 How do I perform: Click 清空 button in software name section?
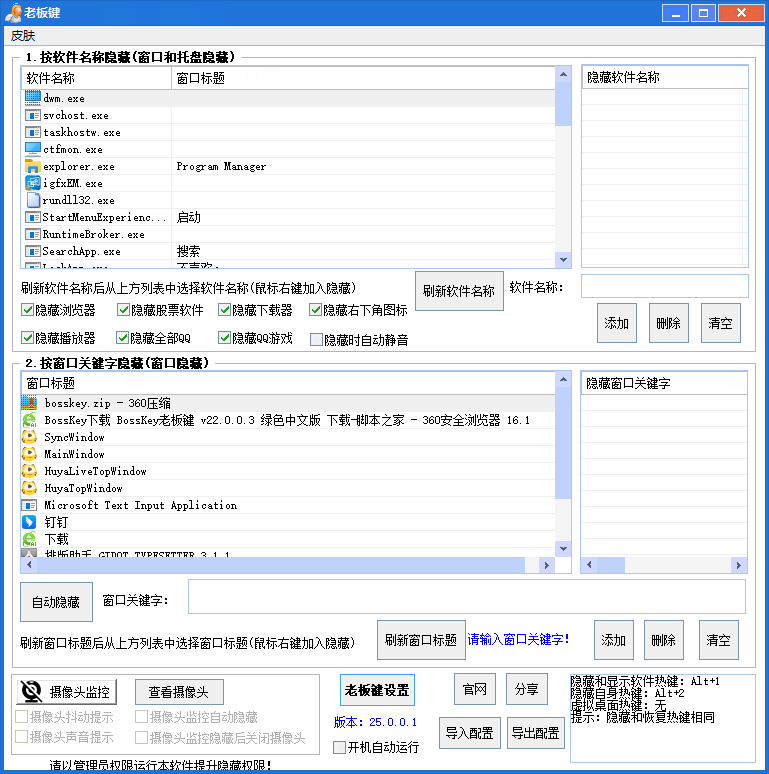coord(720,323)
